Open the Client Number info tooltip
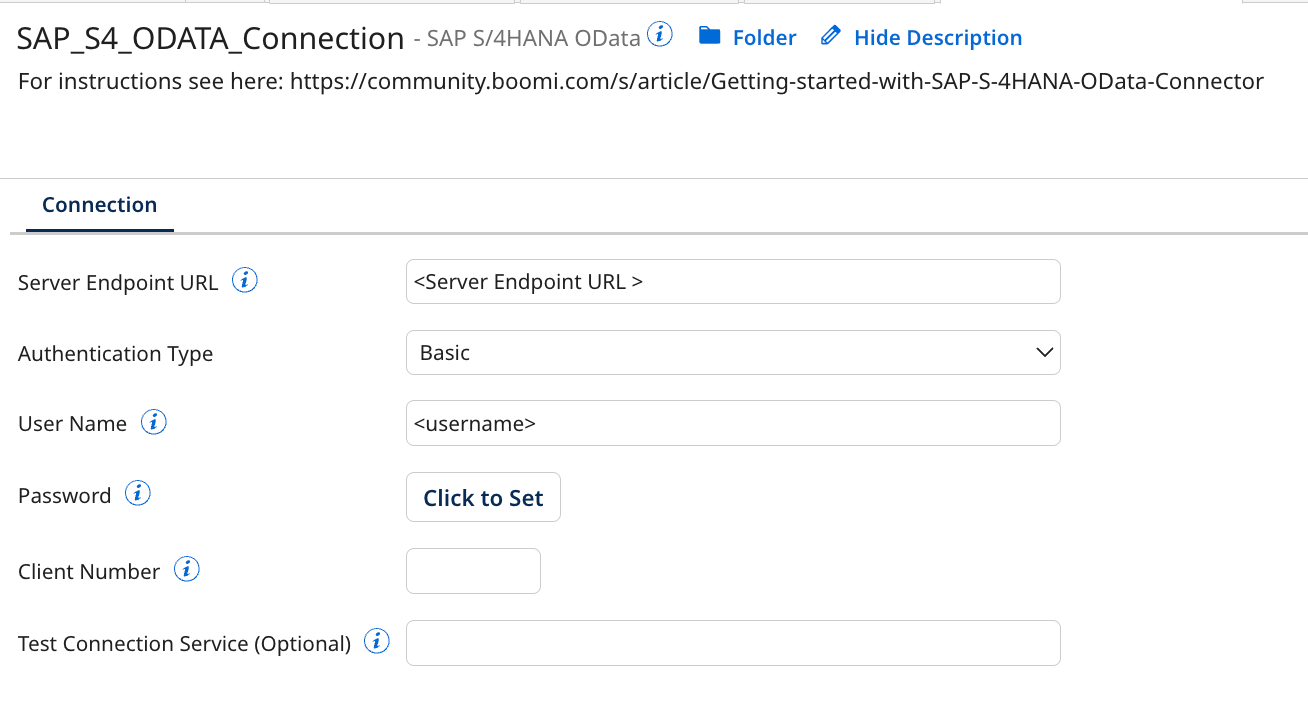 click(x=186, y=569)
